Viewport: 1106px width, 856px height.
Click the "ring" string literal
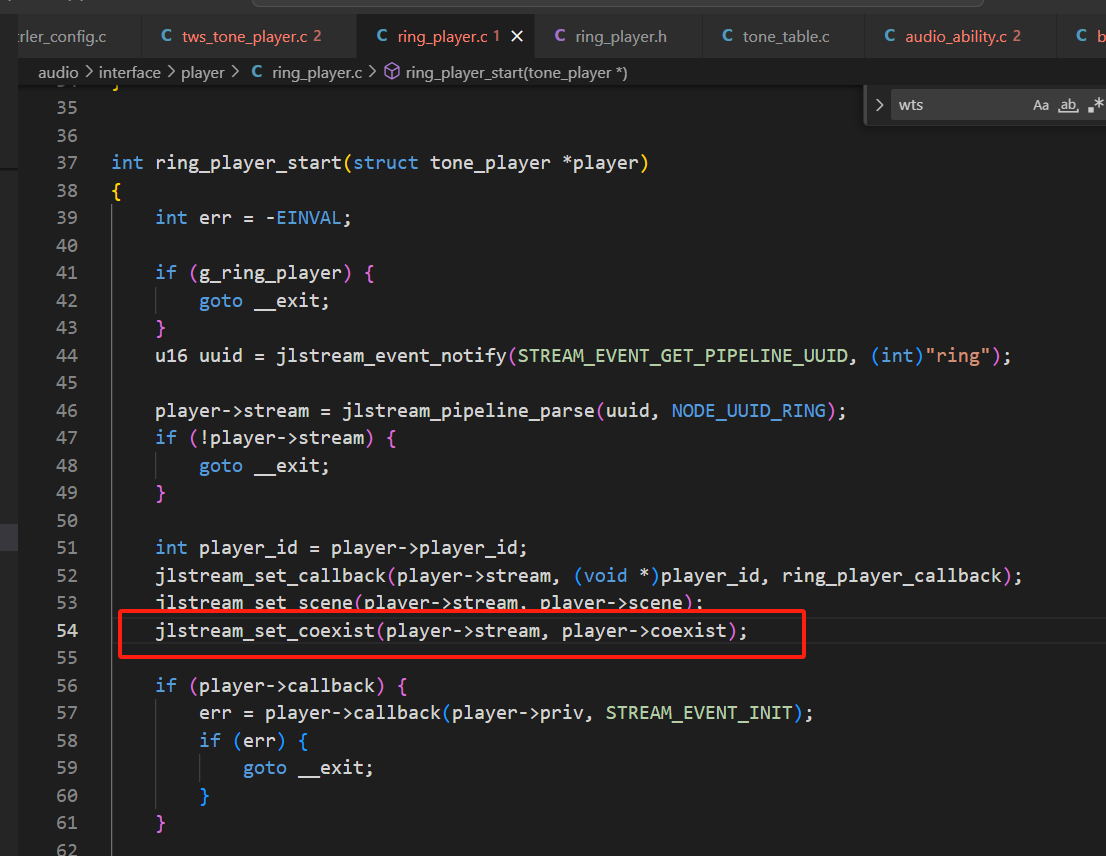[x=959, y=355]
